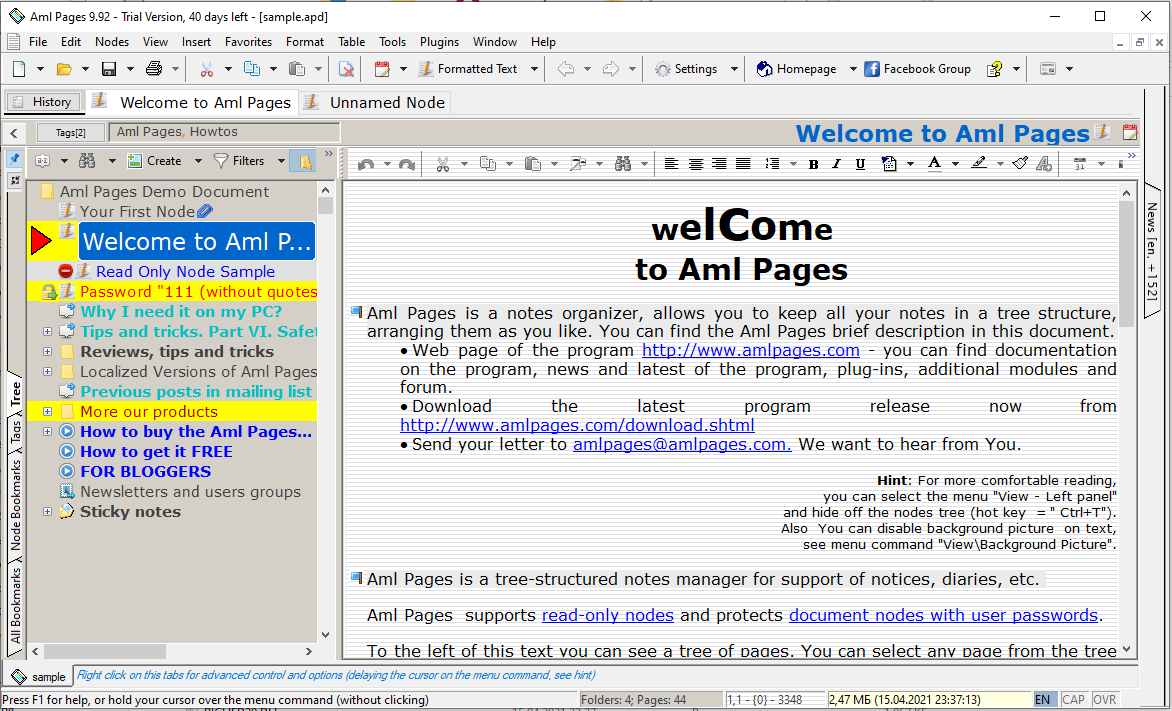Toggle underline formatting

pyautogui.click(x=860, y=164)
